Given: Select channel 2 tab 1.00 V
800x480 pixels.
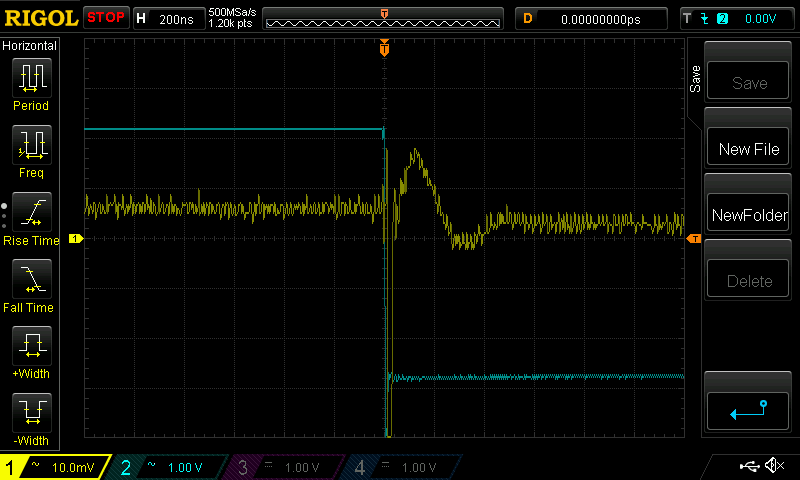Looking at the screenshot, I should pos(168,467).
